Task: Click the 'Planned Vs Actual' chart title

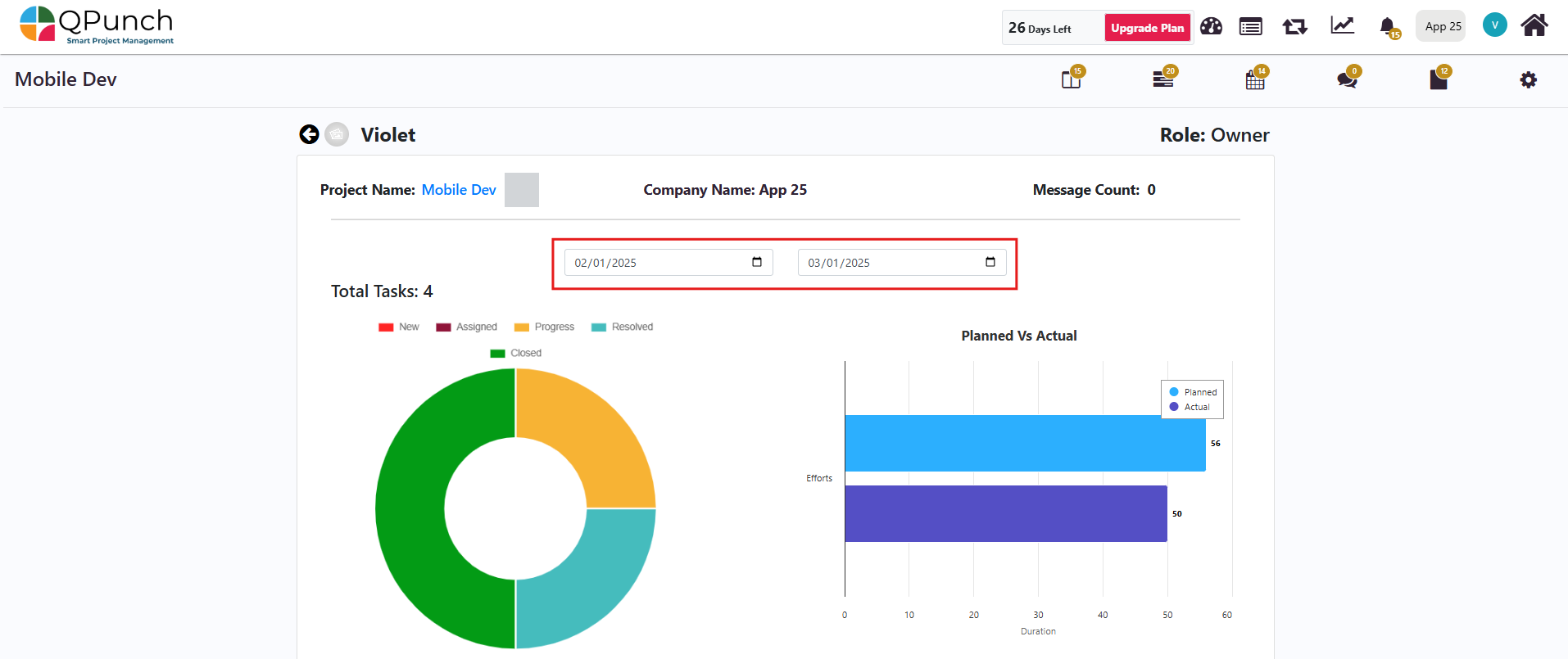Action: coord(1019,336)
